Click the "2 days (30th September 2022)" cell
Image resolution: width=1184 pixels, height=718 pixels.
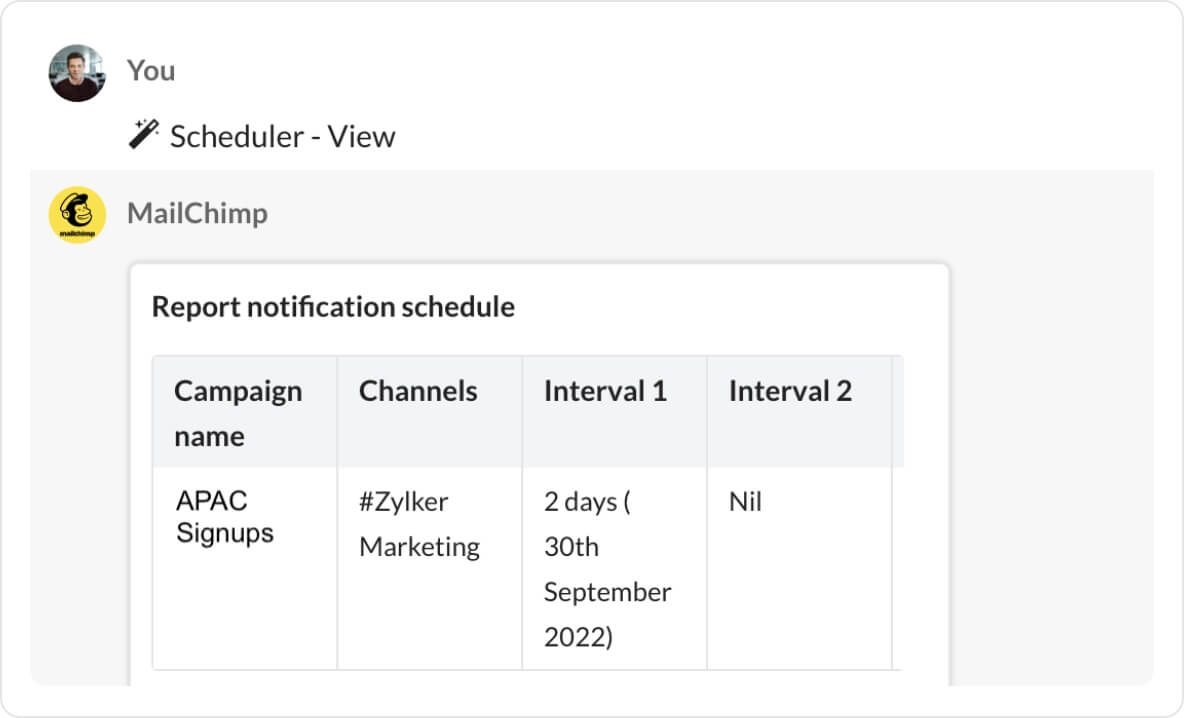point(607,569)
